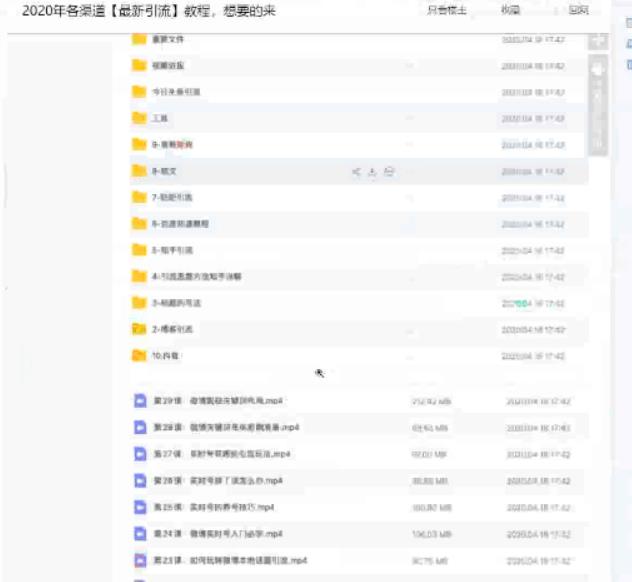Viewport: 632px width, 582px height.
Task: Click the folder icon of the folder numbered 7
Action: pos(139,197)
